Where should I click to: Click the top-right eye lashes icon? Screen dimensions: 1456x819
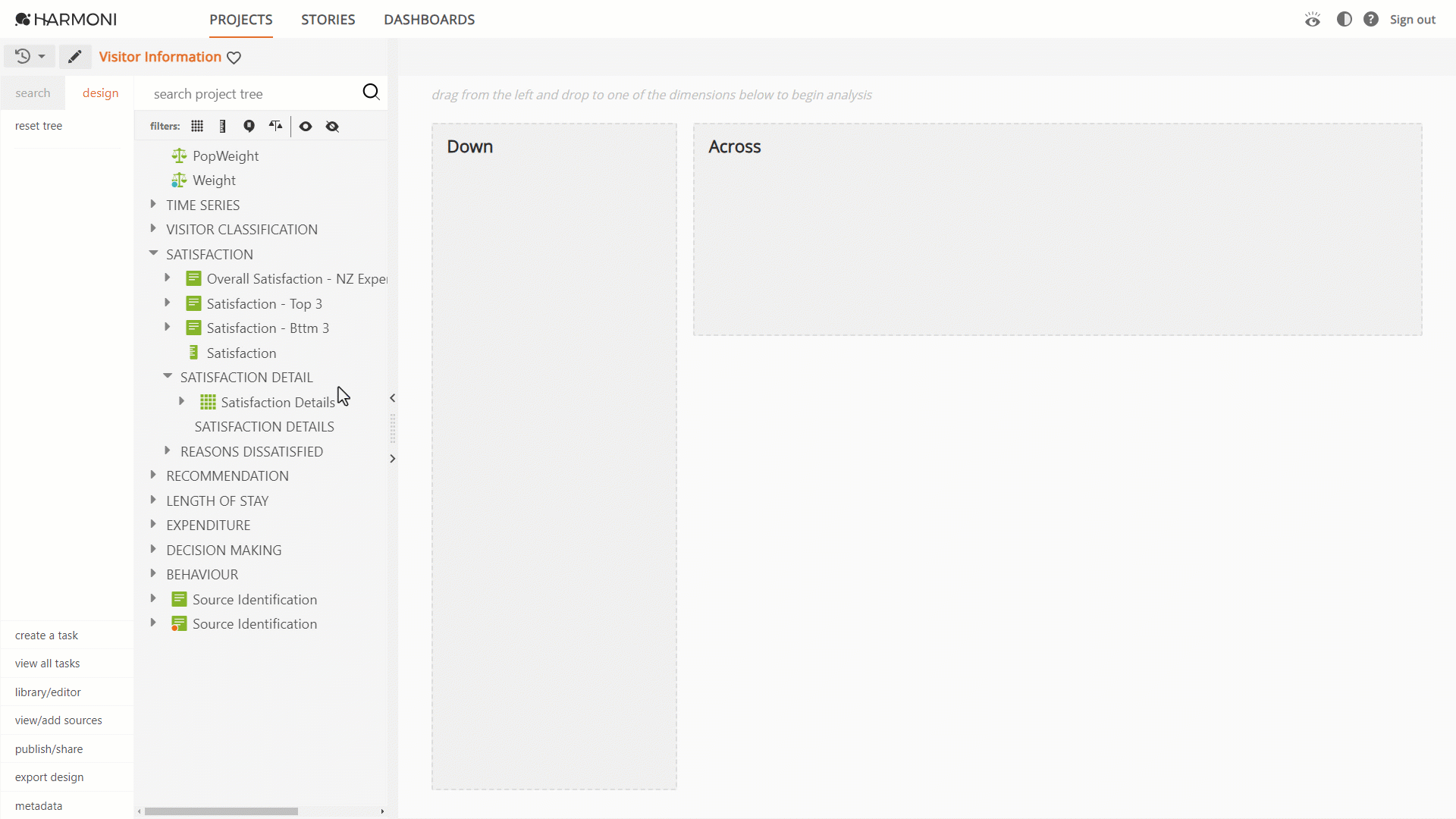1313,20
